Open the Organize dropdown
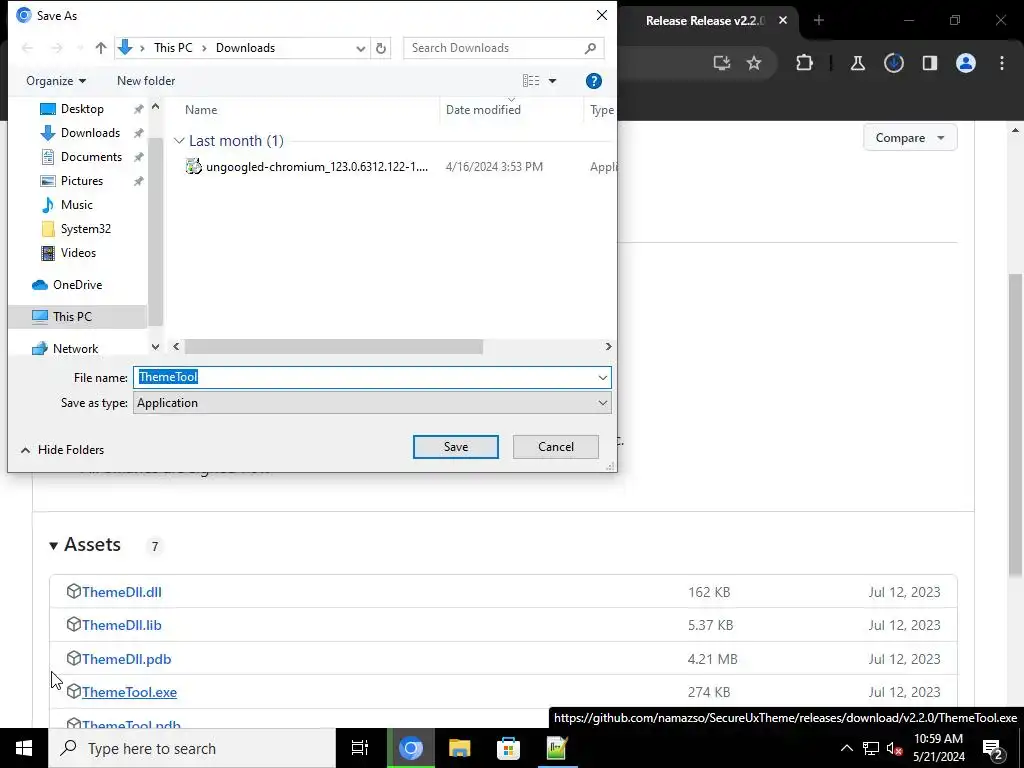 coord(56,81)
